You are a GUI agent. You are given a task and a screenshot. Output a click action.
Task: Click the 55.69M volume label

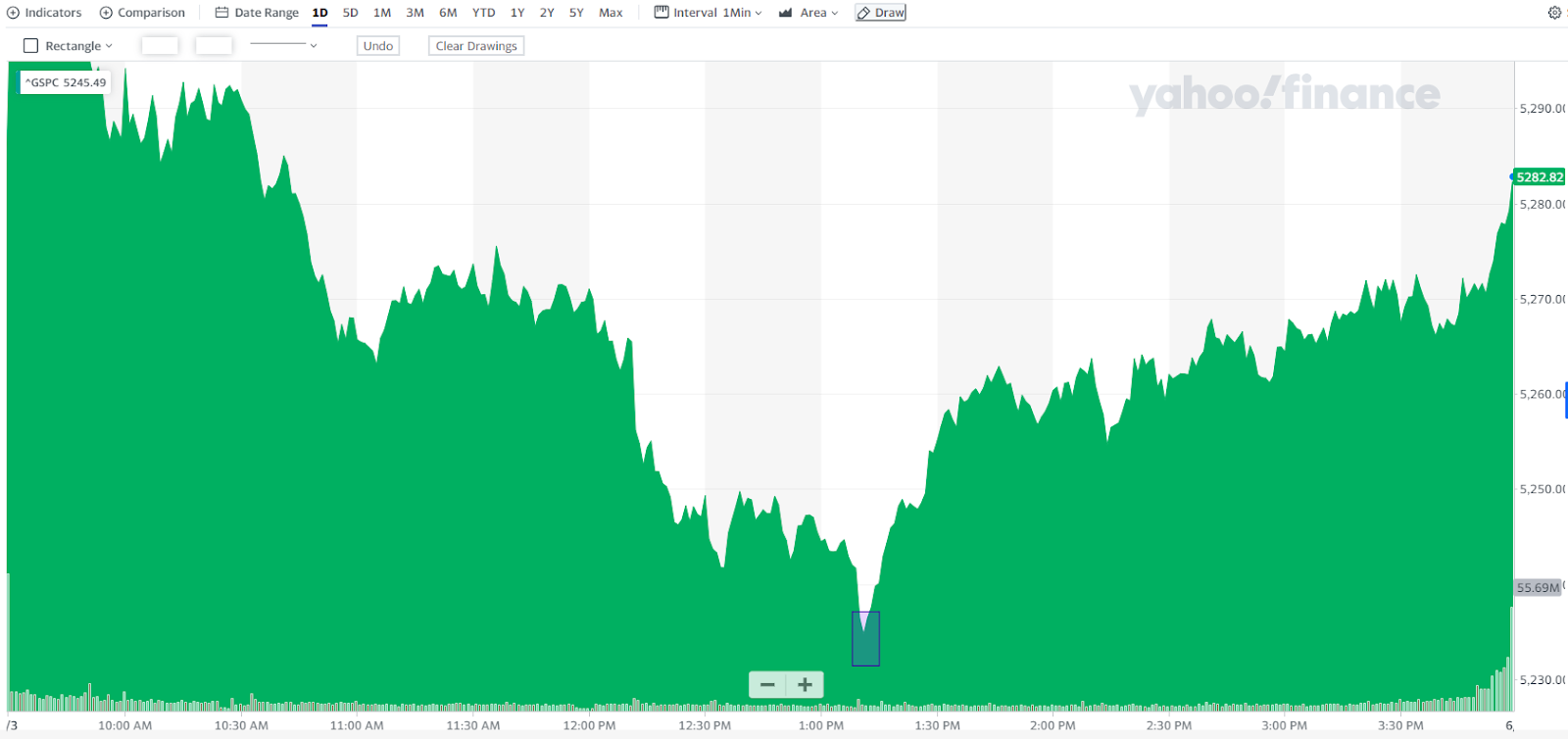tap(1538, 588)
